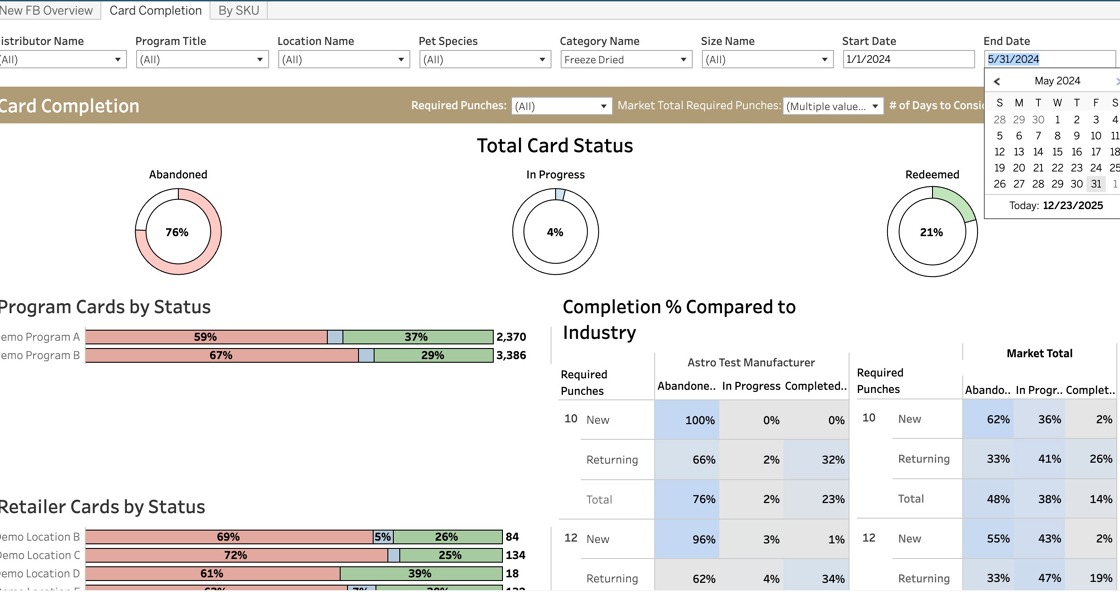
Task: Open the Program Title filter dropdown
Action: 202,60
